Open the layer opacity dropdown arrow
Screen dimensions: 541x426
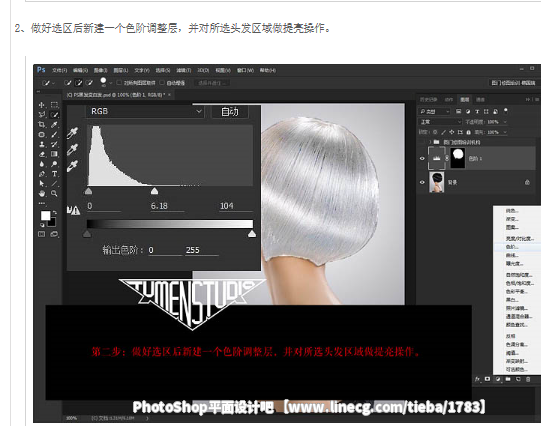[x=505, y=122]
